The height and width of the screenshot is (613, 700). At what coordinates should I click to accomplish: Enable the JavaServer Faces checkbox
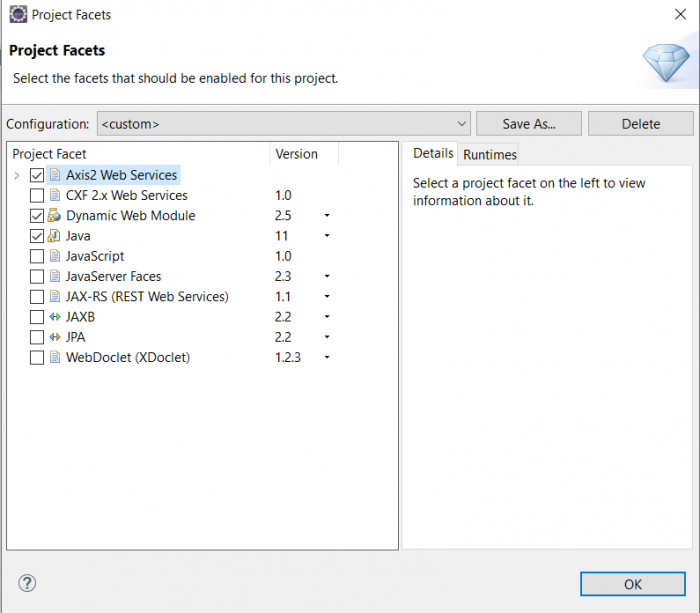pyautogui.click(x=37, y=276)
